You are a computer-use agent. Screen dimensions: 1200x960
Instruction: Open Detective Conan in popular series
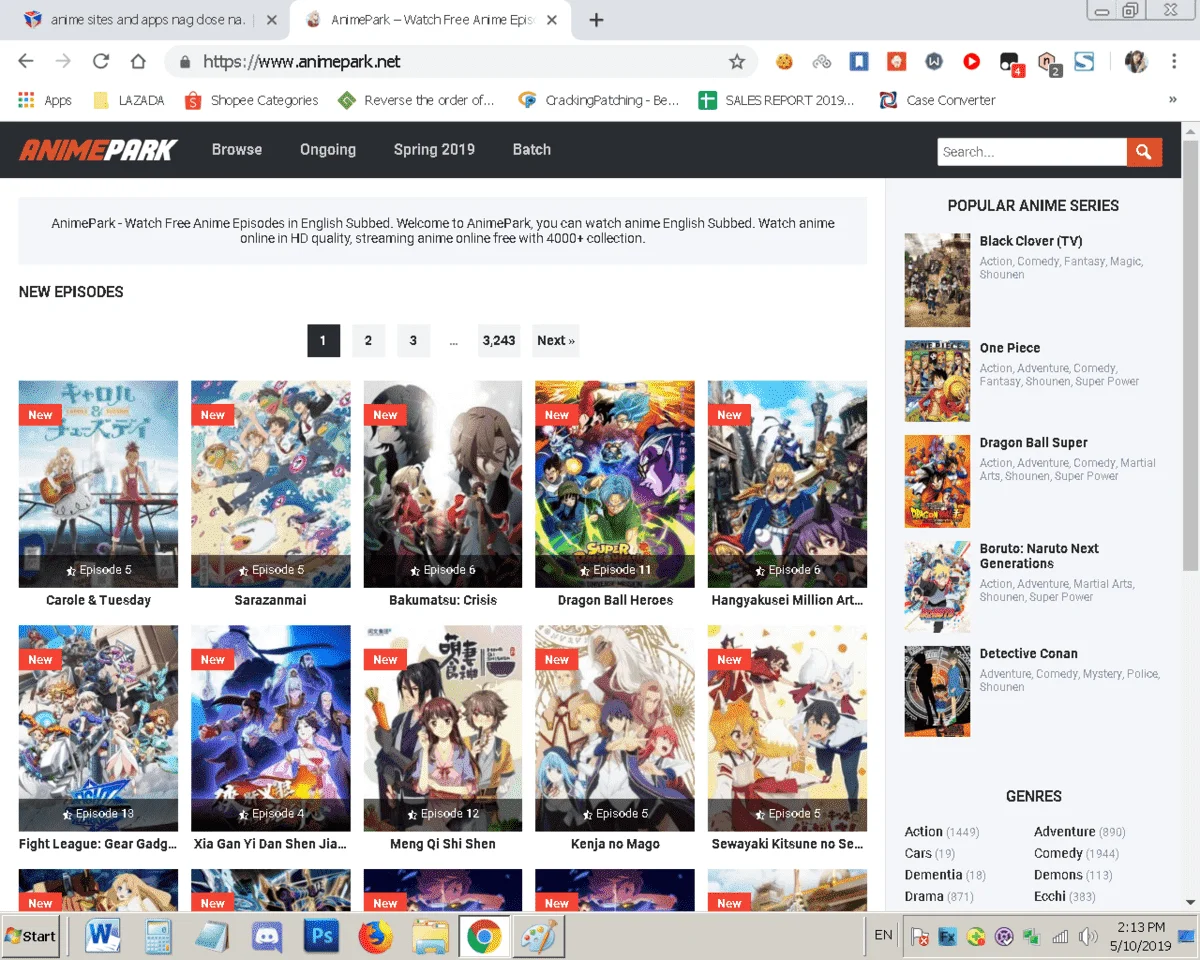click(x=1028, y=654)
